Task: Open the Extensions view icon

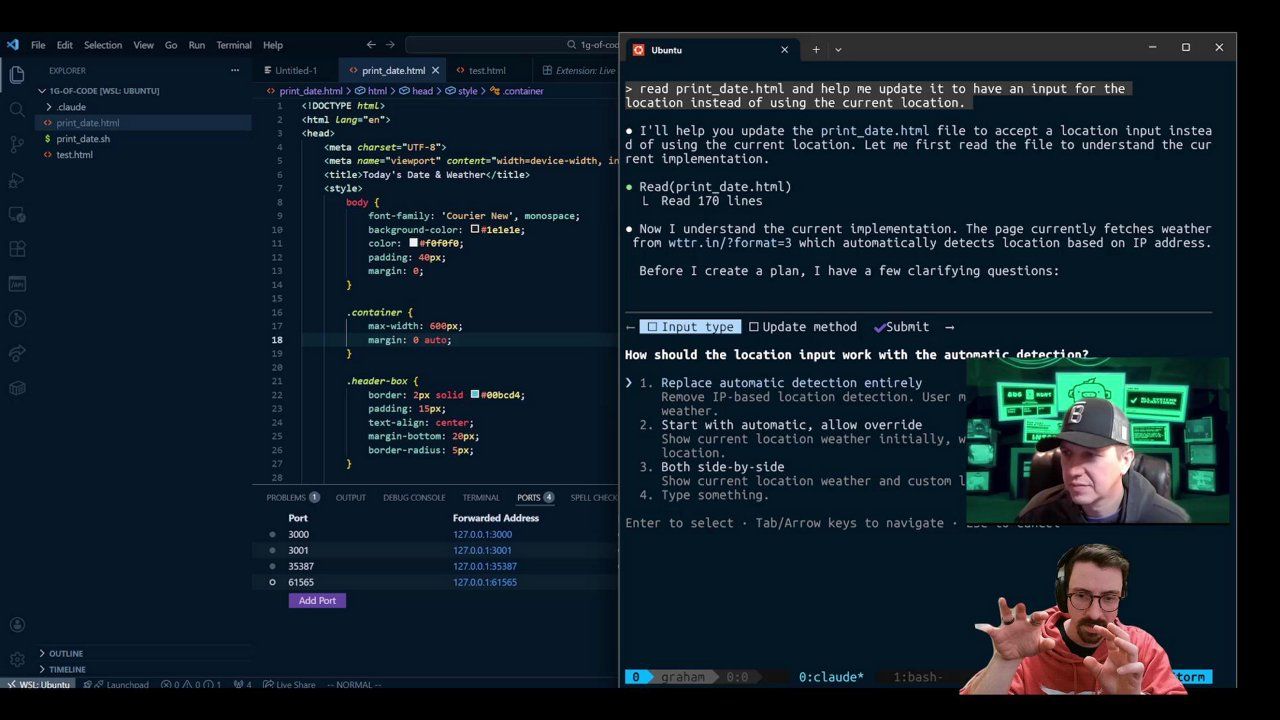Action: coord(17,249)
